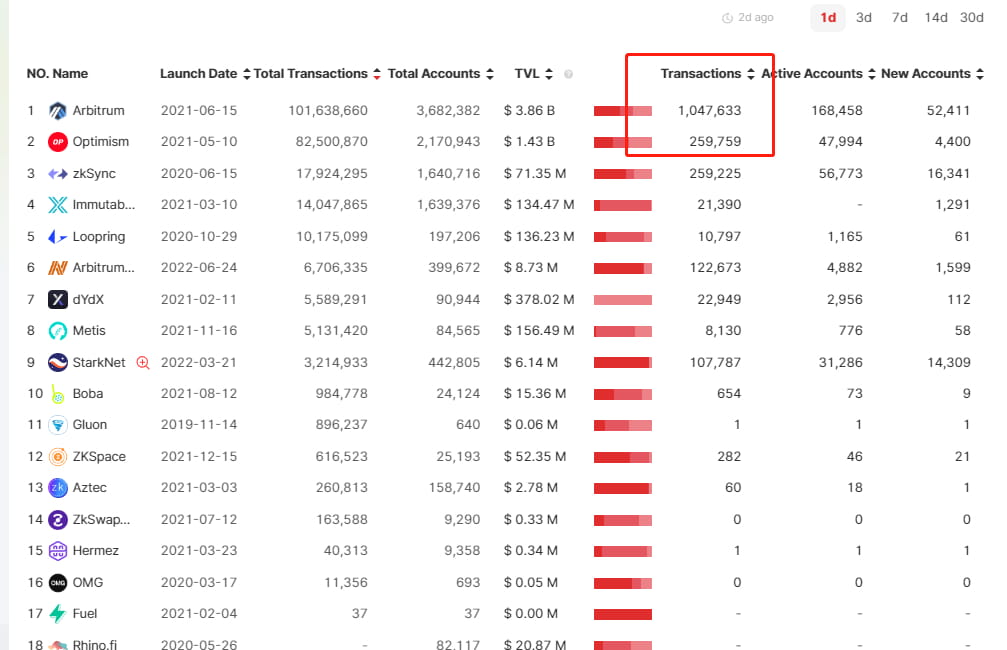Click the magnifier icon beside StarkNet

[x=143, y=362]
